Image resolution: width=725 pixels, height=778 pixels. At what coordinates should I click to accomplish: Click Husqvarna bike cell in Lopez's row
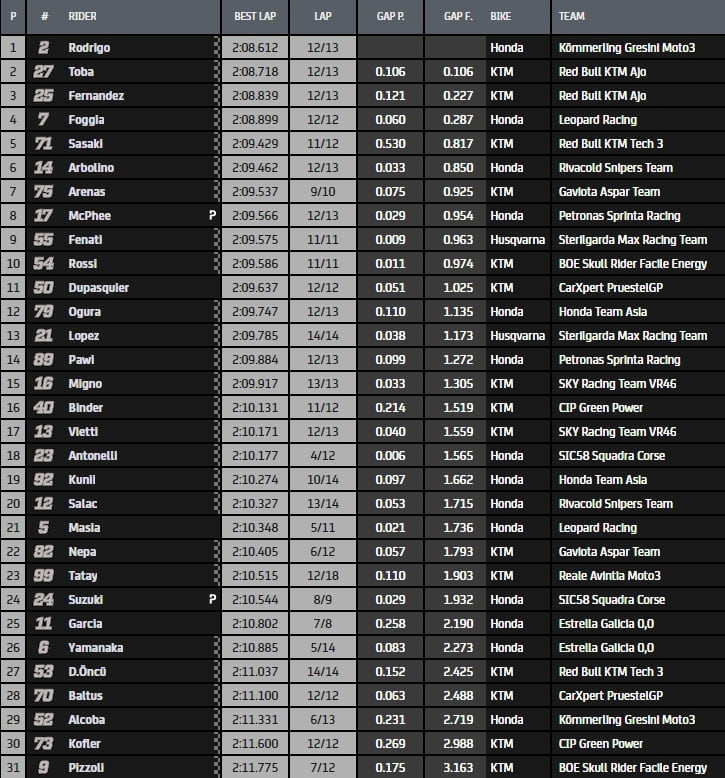[x=517, y=335]
